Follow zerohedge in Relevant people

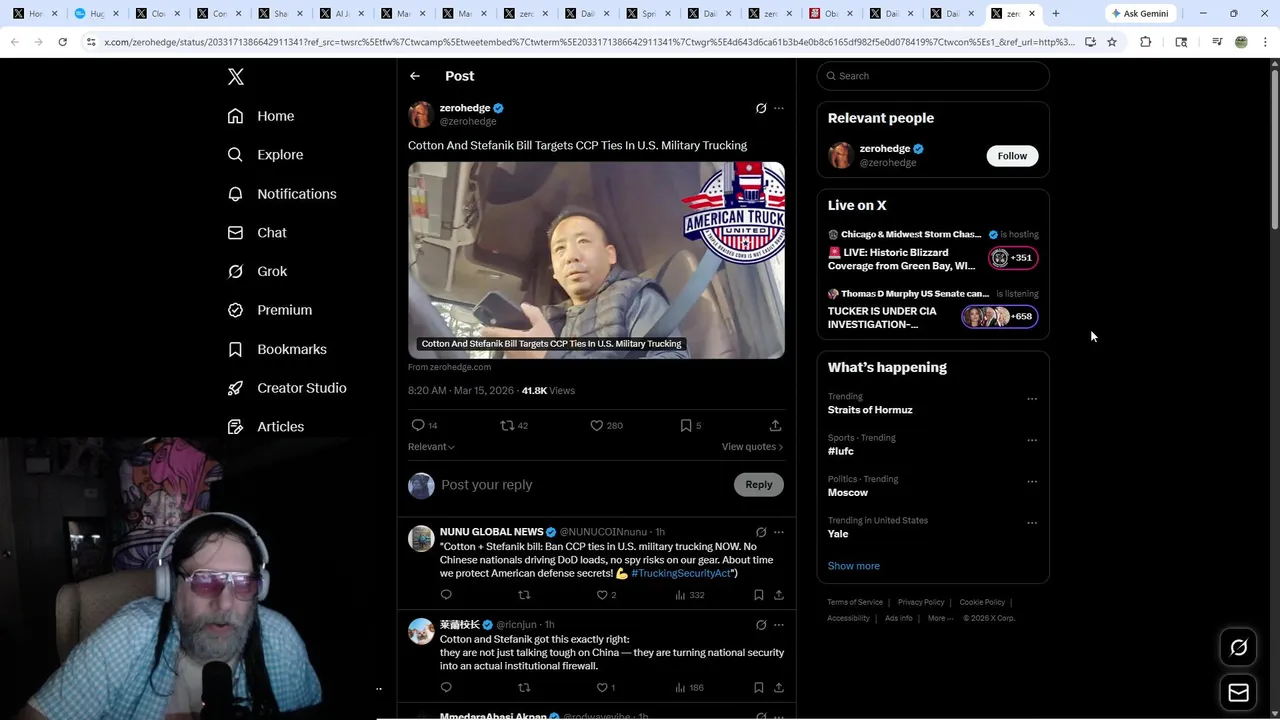click(1012, 156)
